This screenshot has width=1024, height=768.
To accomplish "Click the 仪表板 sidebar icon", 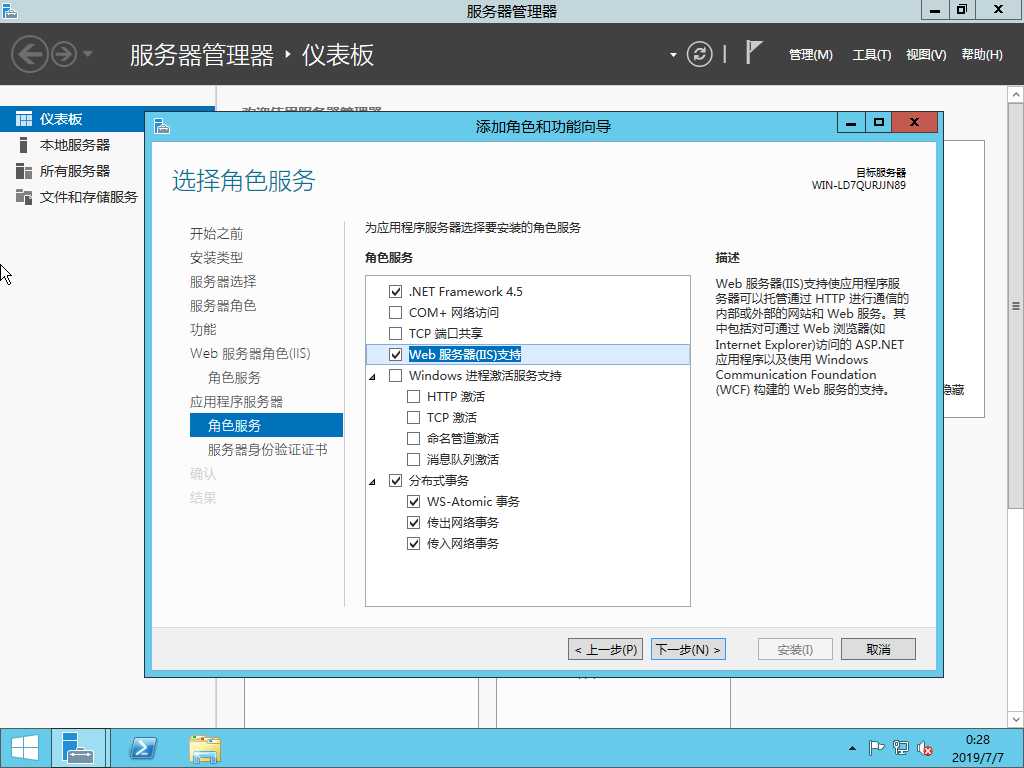I will pos(24,119).
